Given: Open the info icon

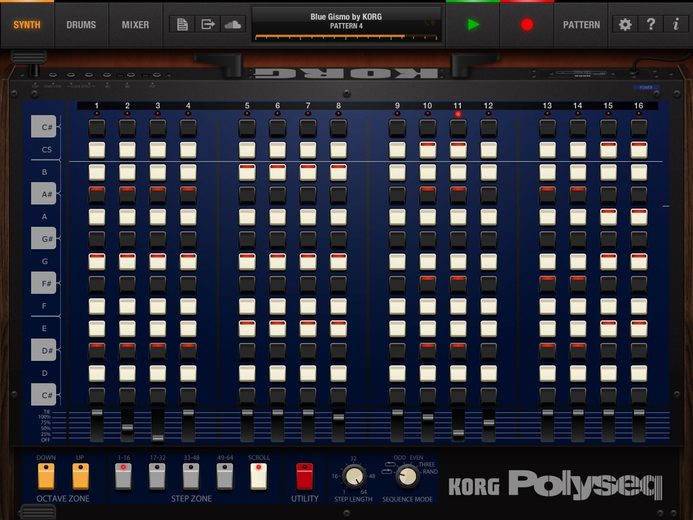Looking at the screenshot, I should (x=676, y=24).
